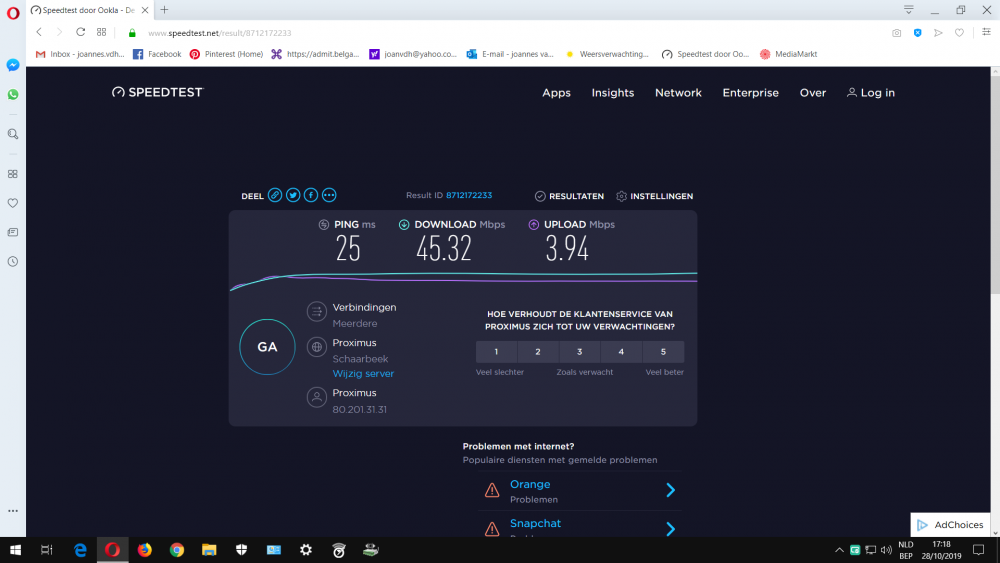Open RESULTATEN history

(569, 196)
